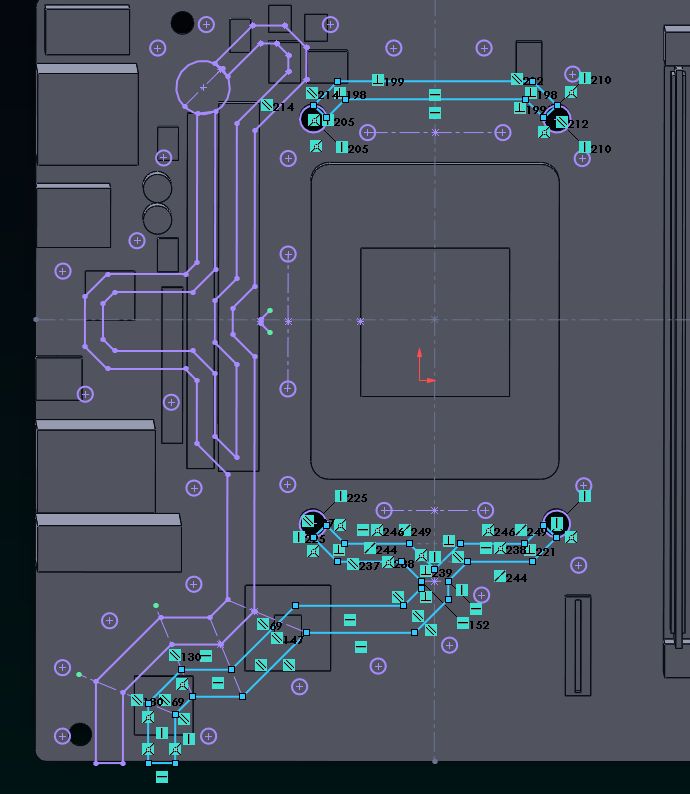Select the small vertical slot connector at lower right
This screenshot has width=690, height=794.
tap(578, 645)
